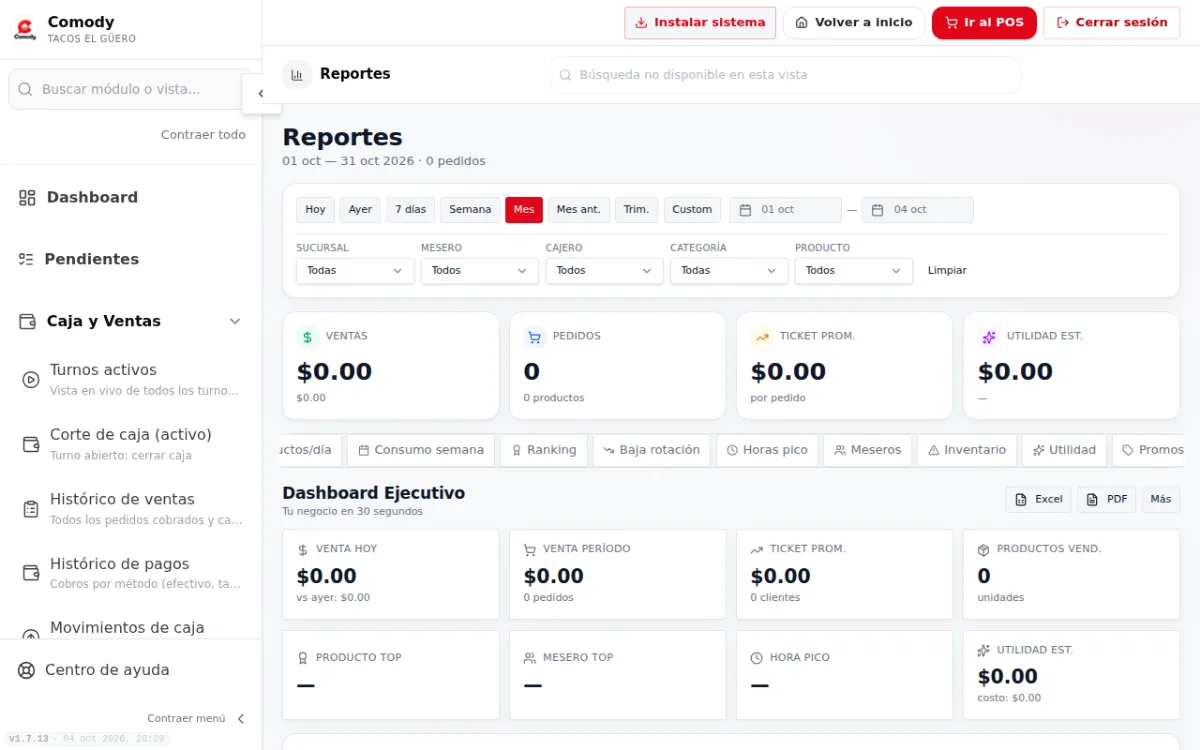Screen dimensions: 1200x750
Task: Open the Horas pico tab
Action: [767, 450]
